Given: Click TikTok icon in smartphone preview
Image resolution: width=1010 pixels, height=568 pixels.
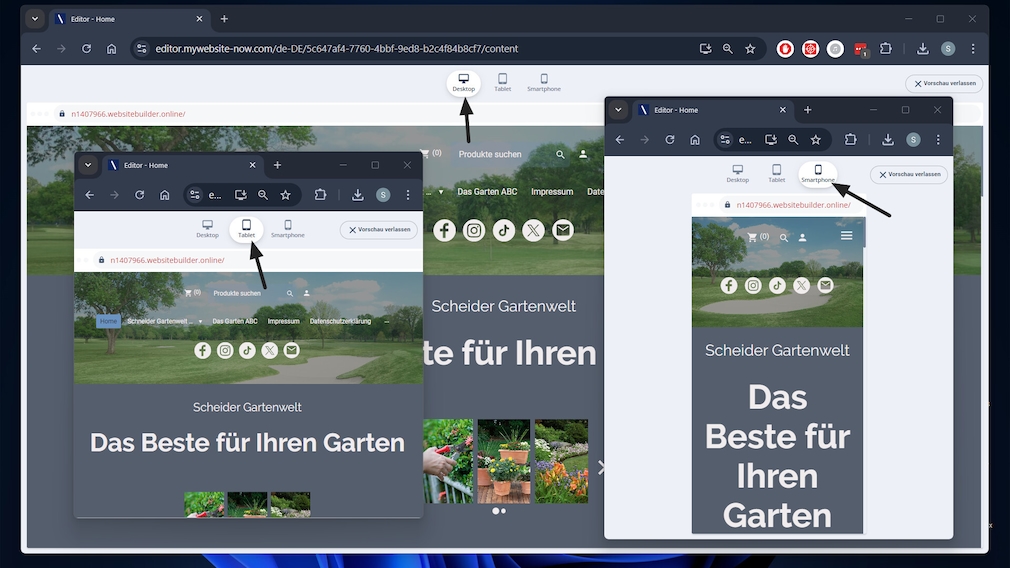Looking at the screenshot, I should click(777, 285).
